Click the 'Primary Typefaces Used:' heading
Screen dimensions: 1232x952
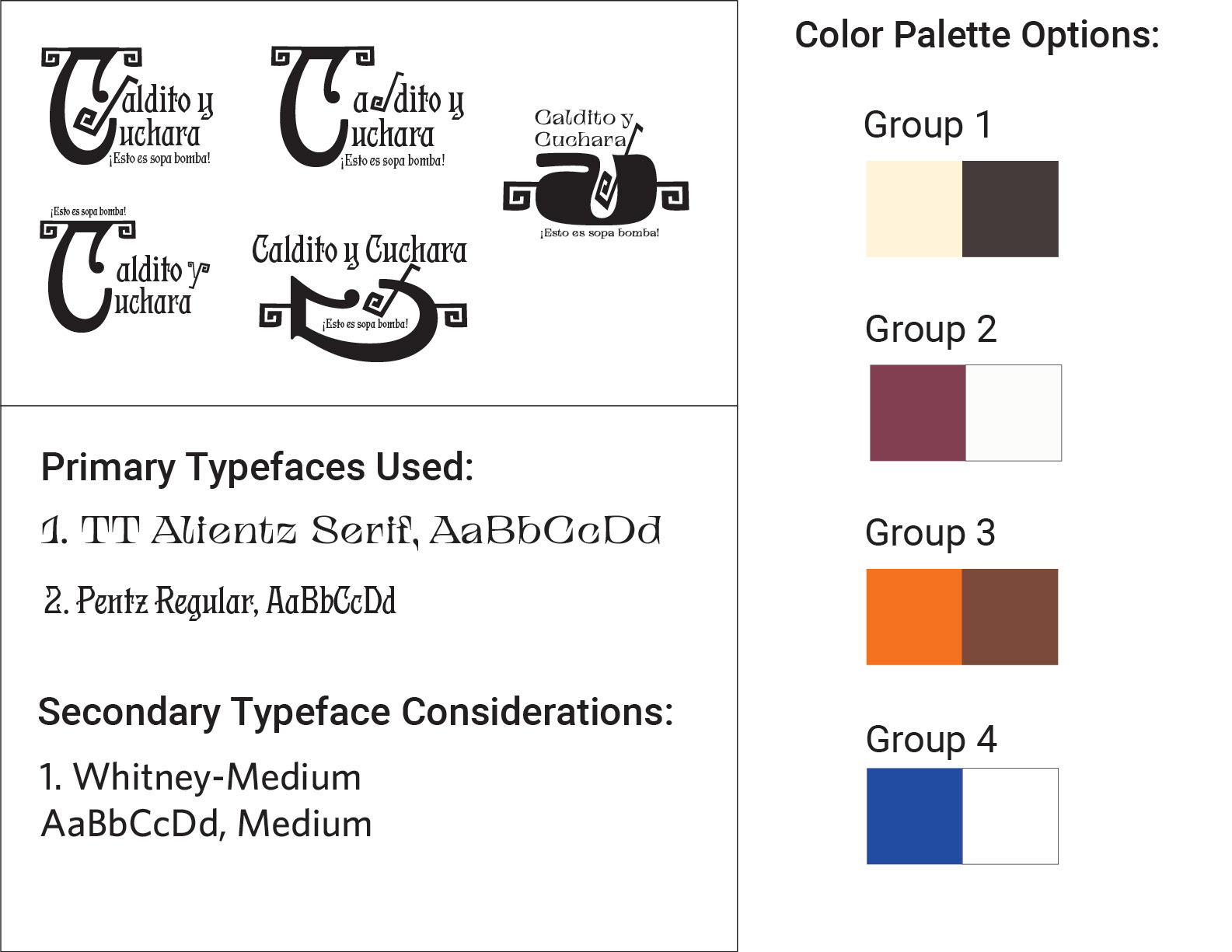(257, 468)
